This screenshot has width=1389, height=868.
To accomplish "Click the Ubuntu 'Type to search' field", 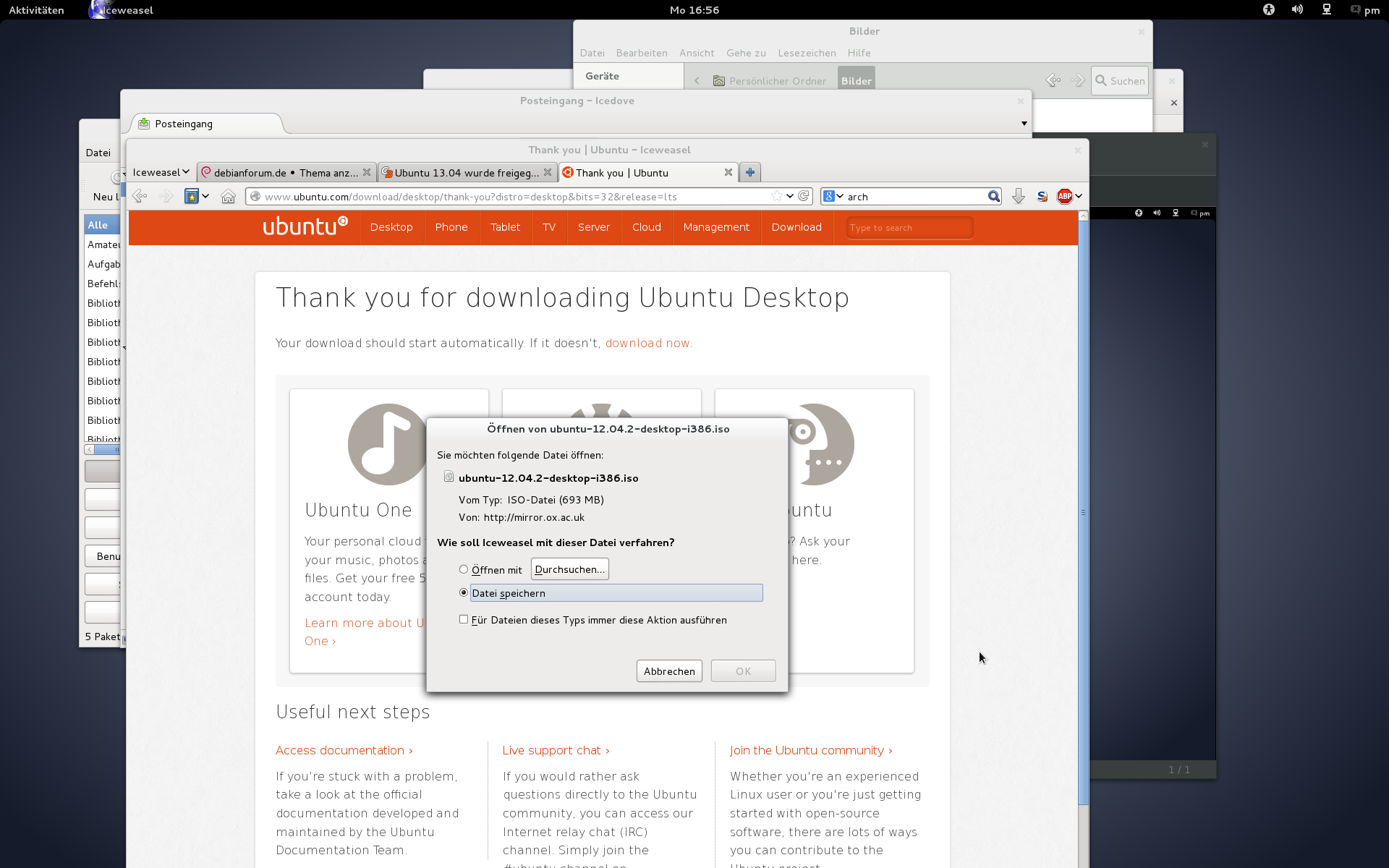I will 909,228.
